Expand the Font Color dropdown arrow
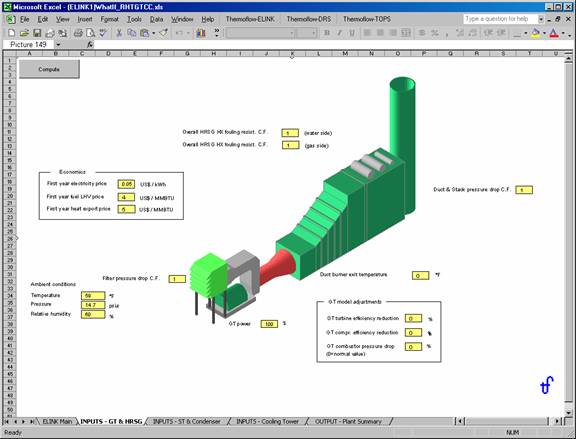 pos(563,33)
